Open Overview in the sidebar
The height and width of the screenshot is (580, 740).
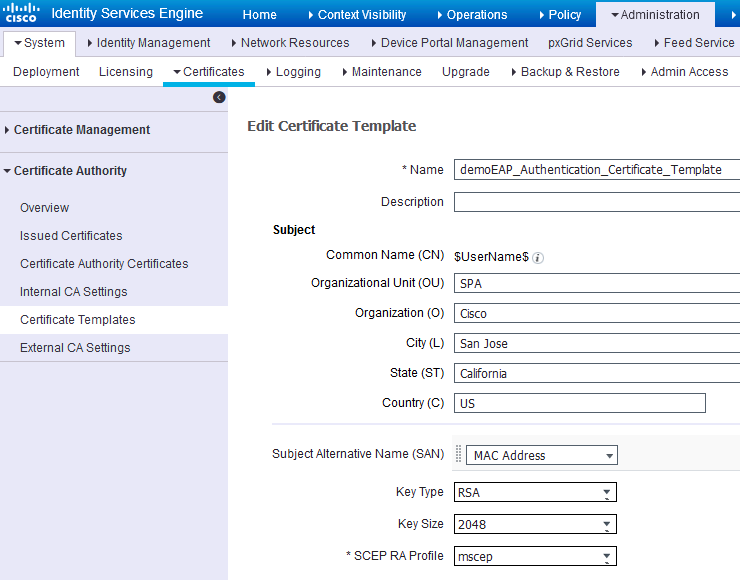[44, 208]
